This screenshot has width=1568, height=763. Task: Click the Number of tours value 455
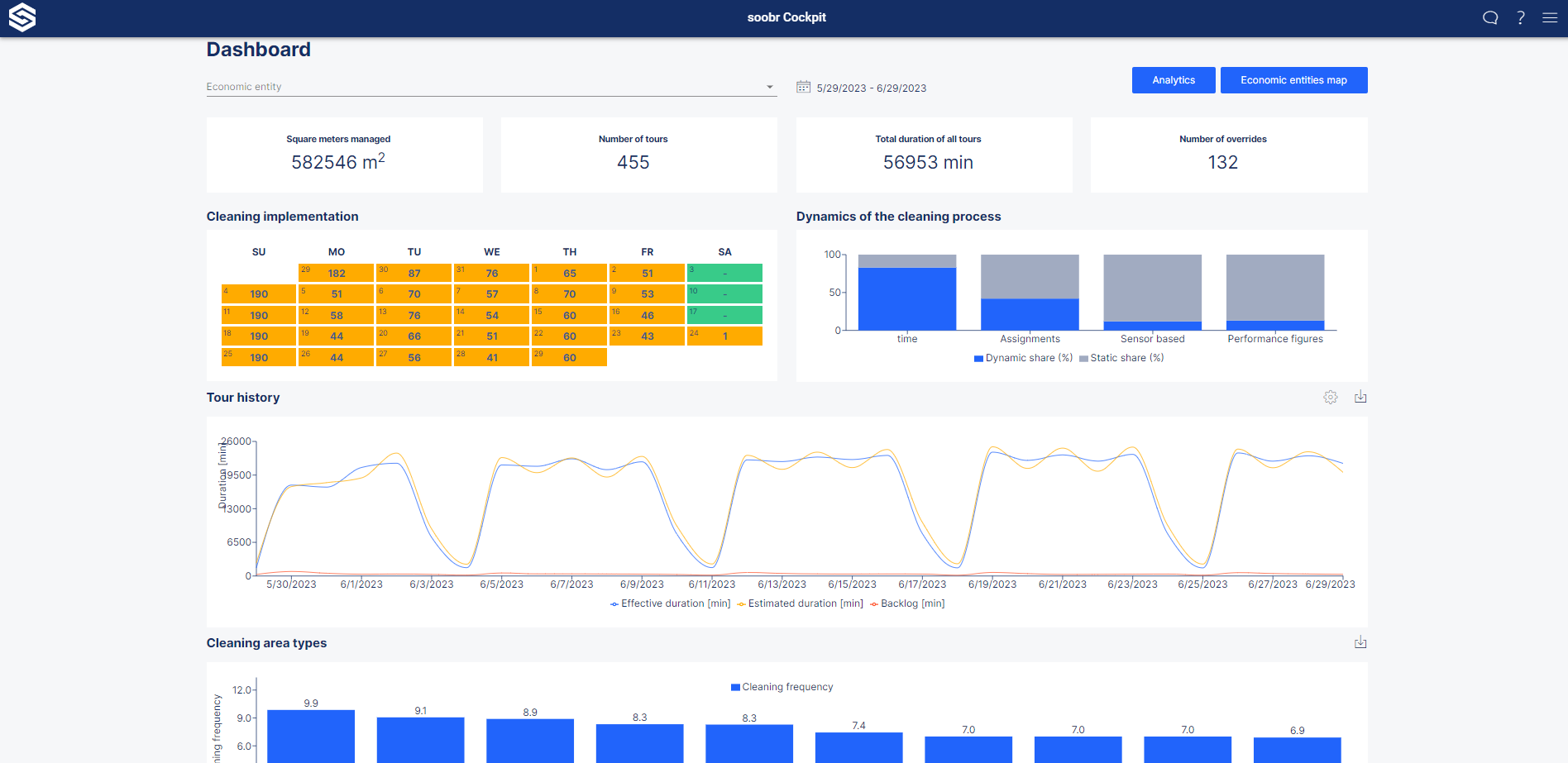633,163
